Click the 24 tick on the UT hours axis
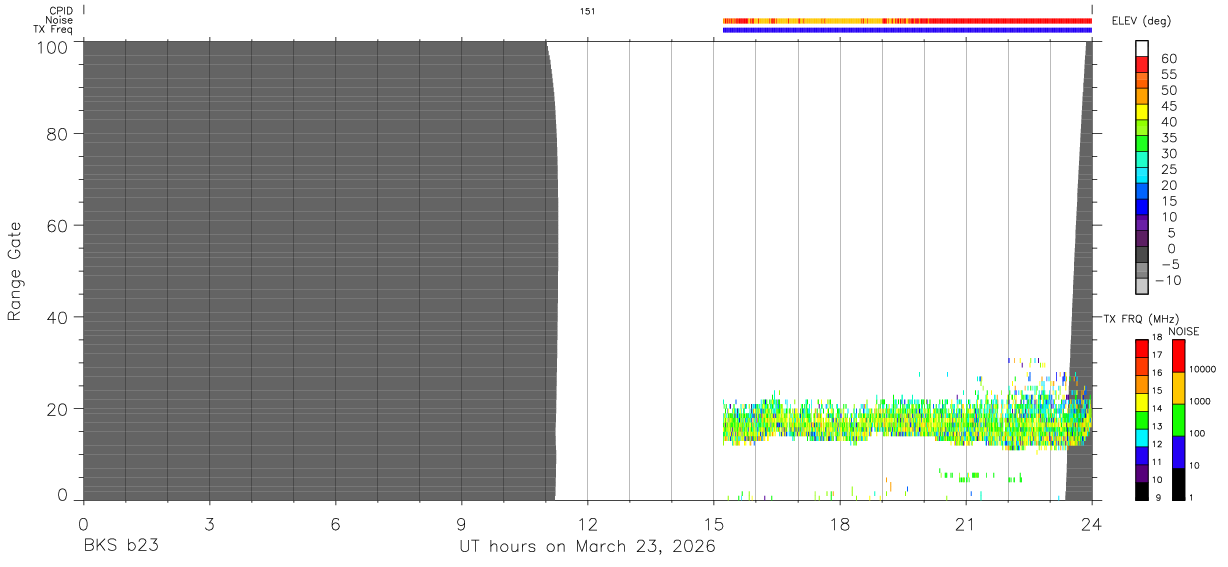The height and width of the screenshot is (567, 1228). point(1091,523)
